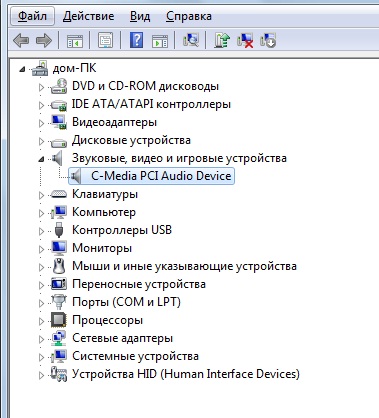The image size is (379, 418).
Task: Select DVD и CD-ROM дисководы label
Action: [x=146, y=86]
